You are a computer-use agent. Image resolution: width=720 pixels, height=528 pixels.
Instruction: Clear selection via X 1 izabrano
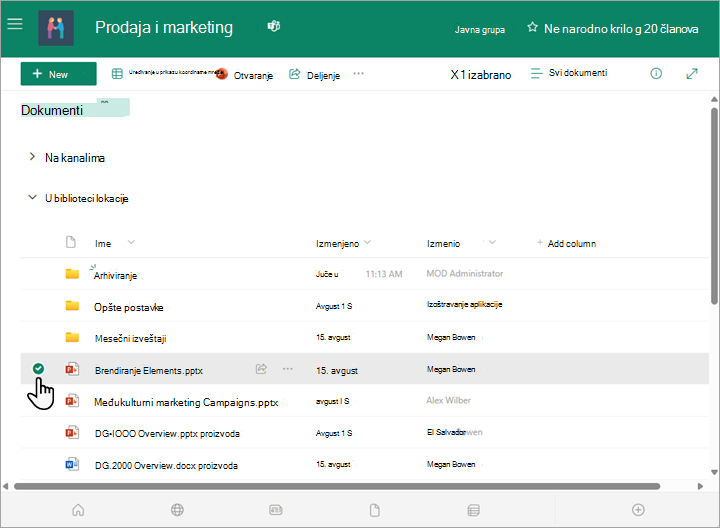pos(480,75)
